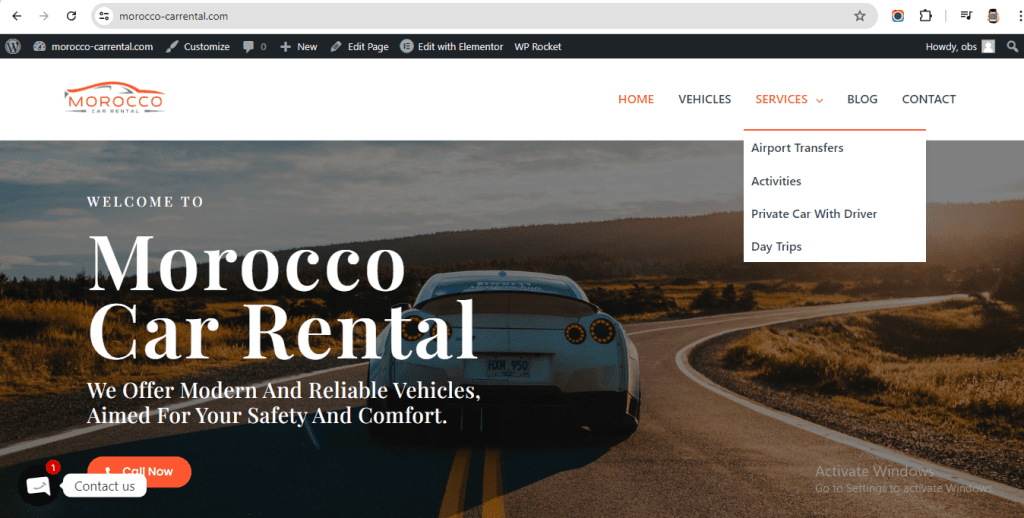Viewport: 1024px width, 518px height.
Task: Collapse the Services dropdown chevron
Action: pos(819,100)
